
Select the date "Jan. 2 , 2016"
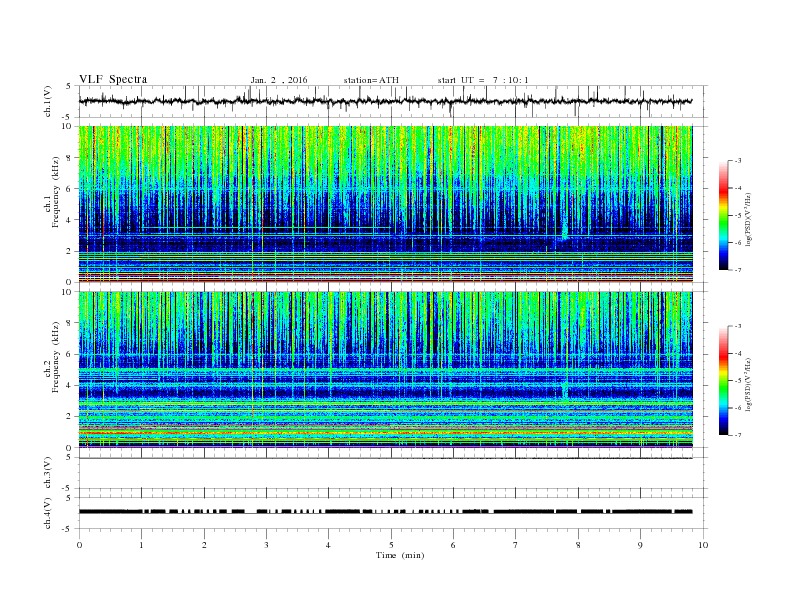279,80
